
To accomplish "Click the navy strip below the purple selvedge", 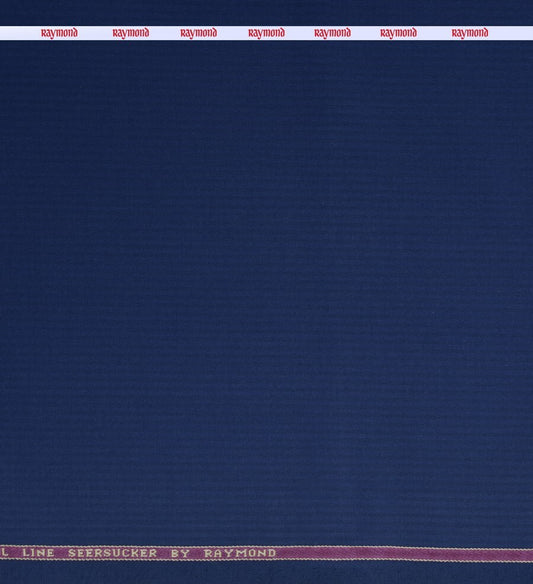I will coord(266,573).
